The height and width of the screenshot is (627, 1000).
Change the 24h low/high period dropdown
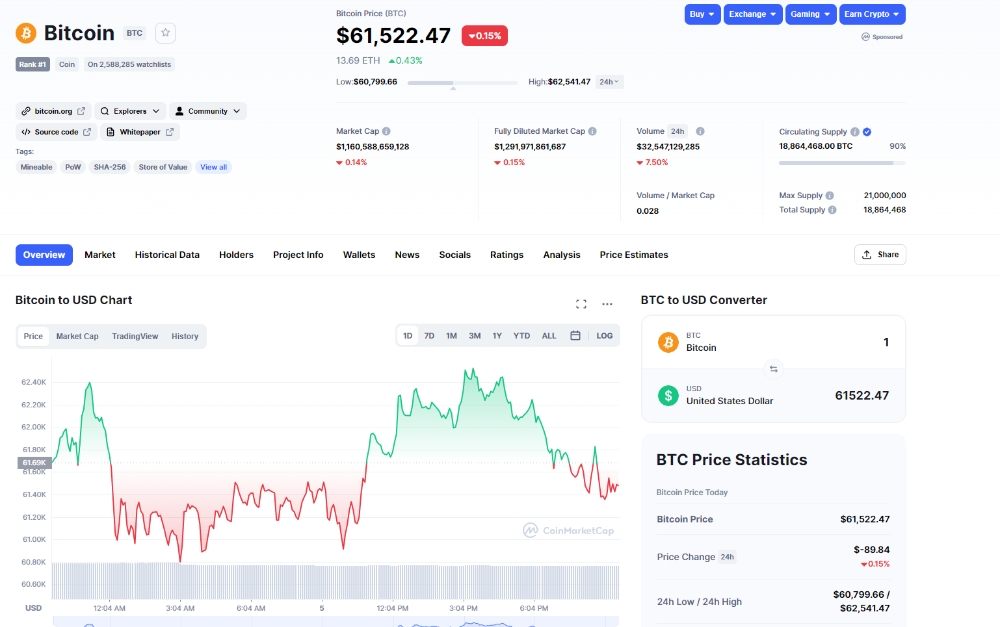coord(609,82)
